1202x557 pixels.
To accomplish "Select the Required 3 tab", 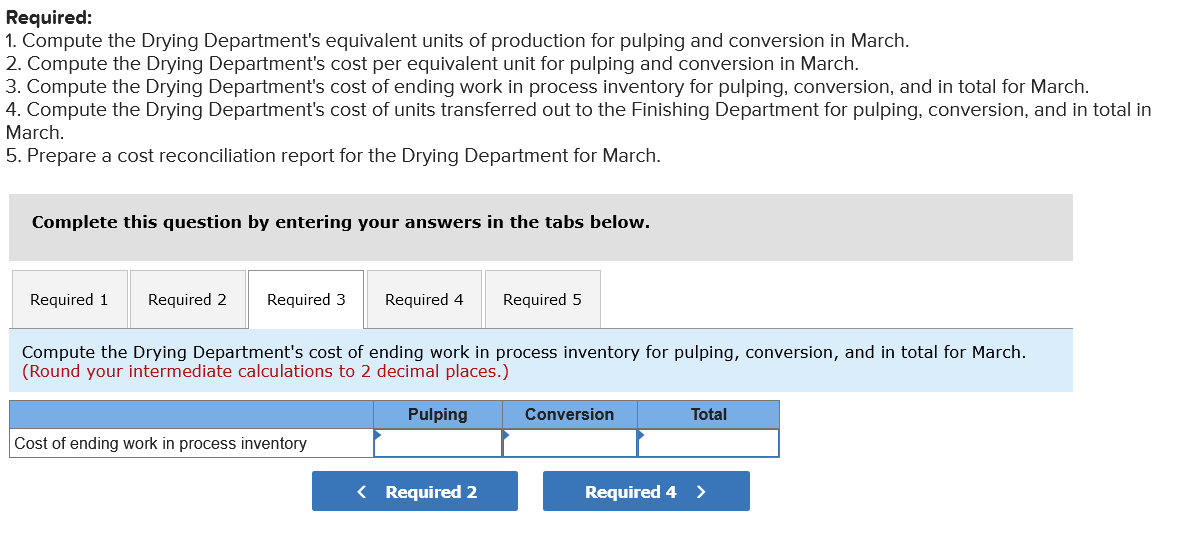I will (x=306, y=300).
